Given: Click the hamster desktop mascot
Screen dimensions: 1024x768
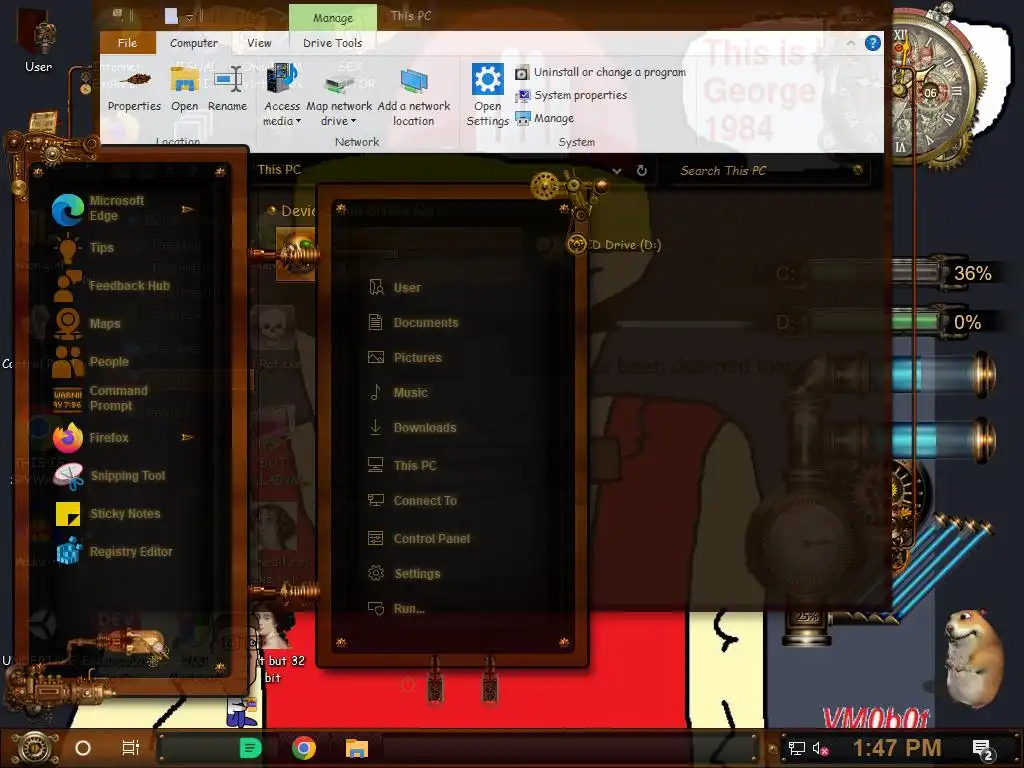Looking at the screenshot, I should pyautogui.click(x=972, y=658).
